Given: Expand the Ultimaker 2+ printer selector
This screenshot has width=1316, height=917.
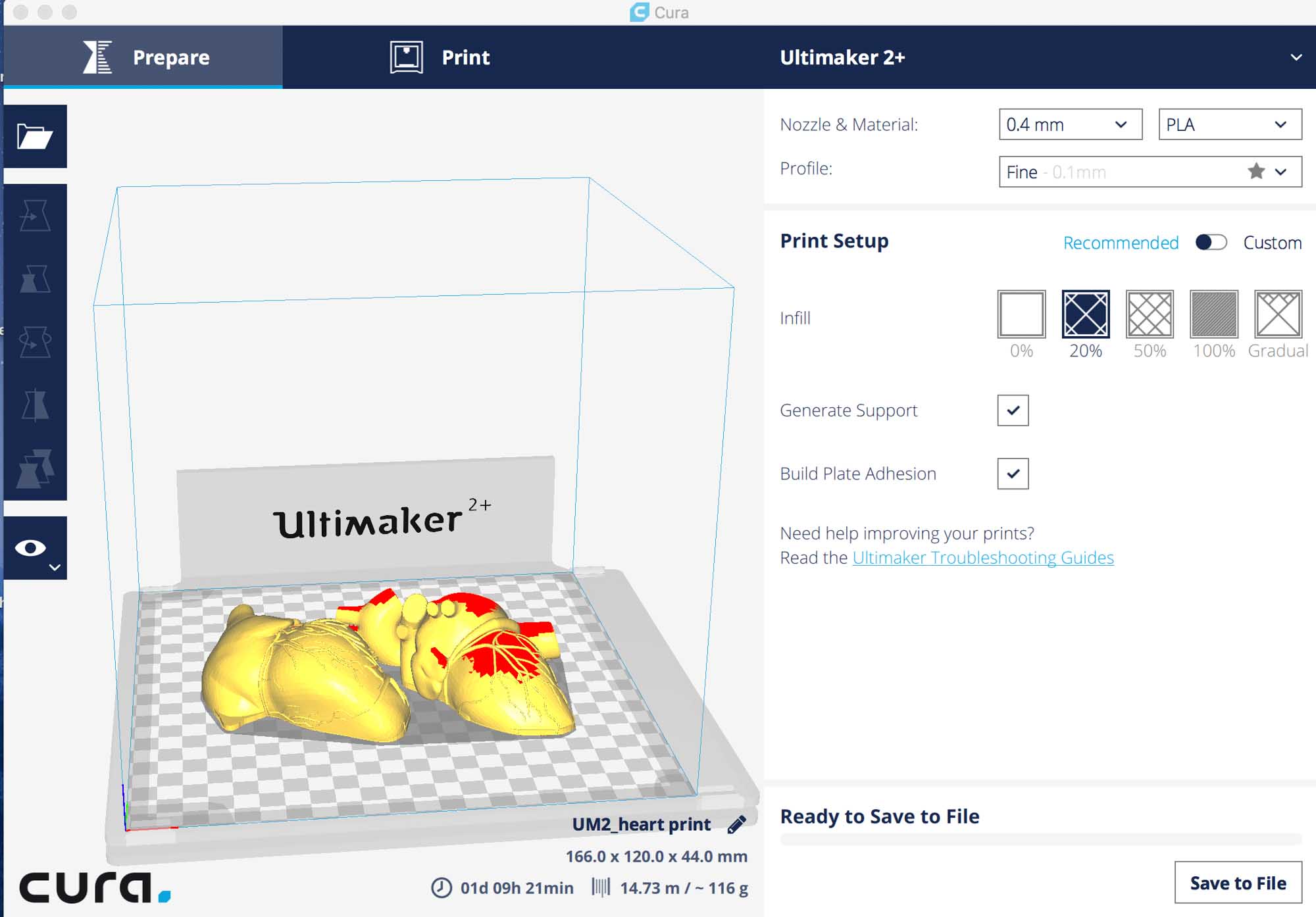Looking at the screenshot, I should pos(1040,57).
